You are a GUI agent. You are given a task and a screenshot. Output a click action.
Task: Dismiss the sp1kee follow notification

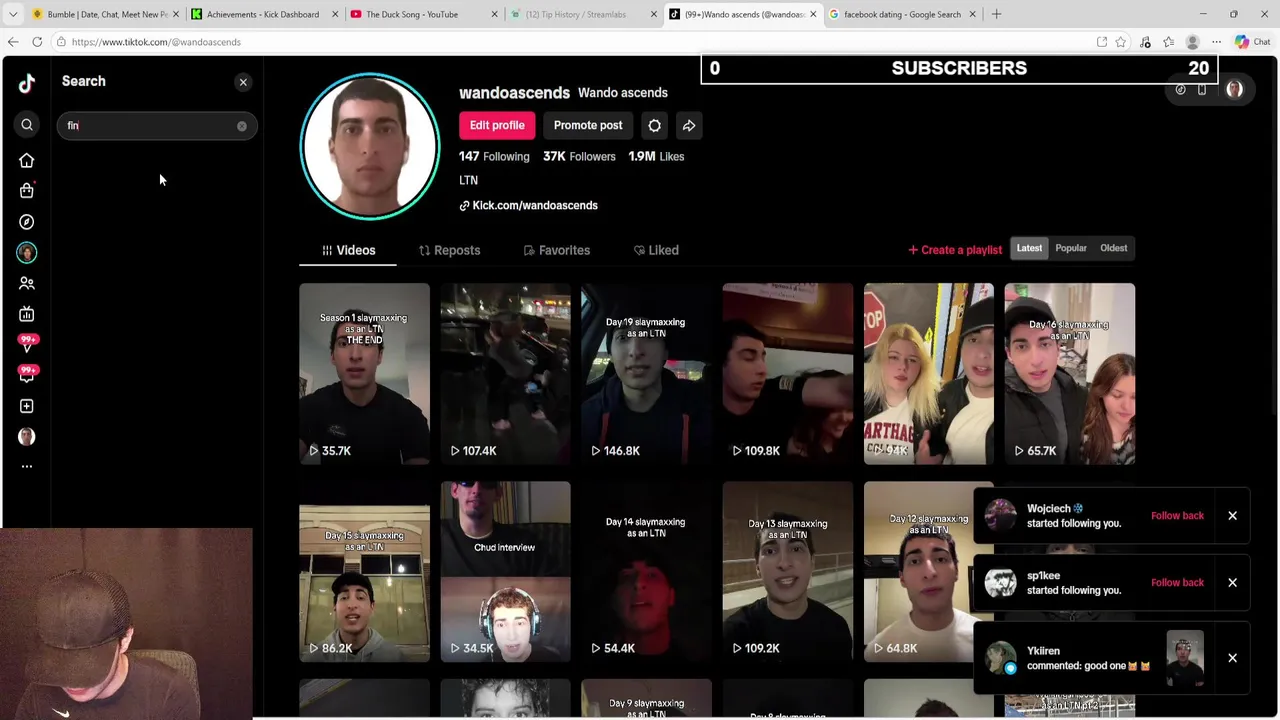(x=1232, y=583)
